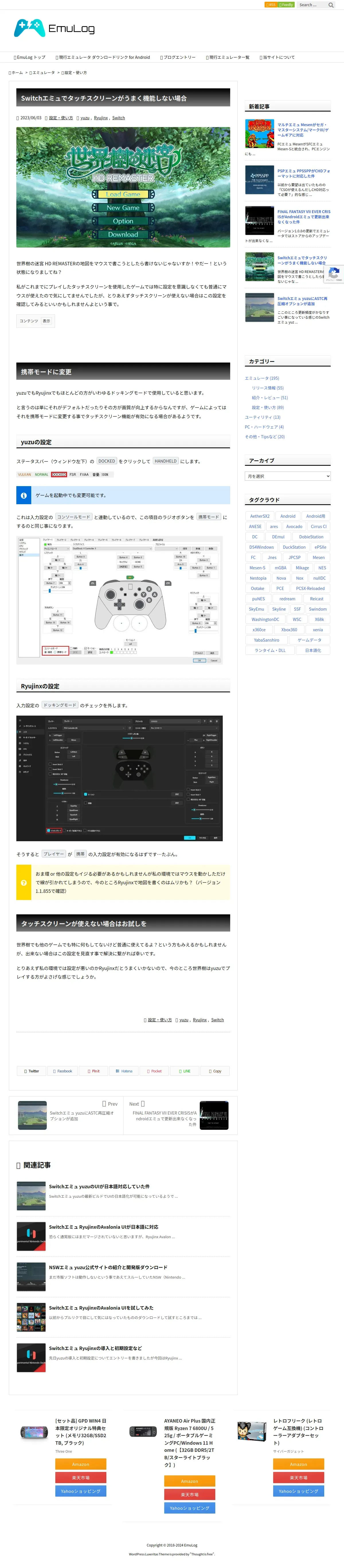This screenshot has width=344, height=1568.
Task: Select the PCSX-Reloaded tag
Action: point(310,589)
